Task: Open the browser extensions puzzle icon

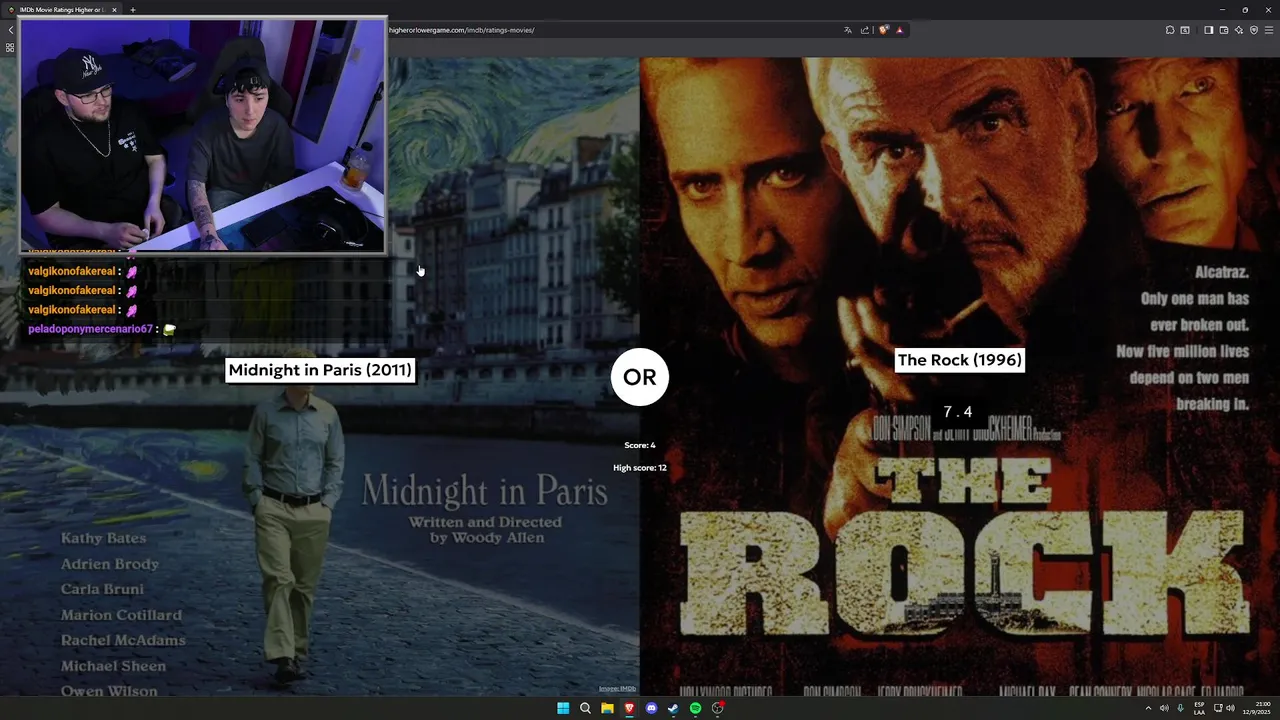Action: tap(1170, 30)
